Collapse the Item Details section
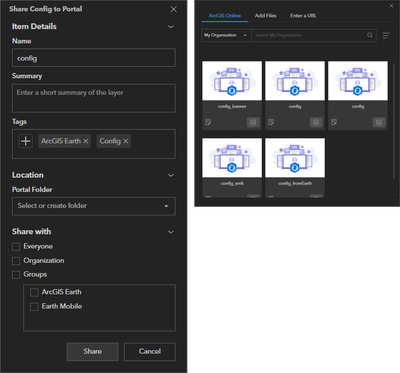400x373 pixels. click(x=171, y=27)
